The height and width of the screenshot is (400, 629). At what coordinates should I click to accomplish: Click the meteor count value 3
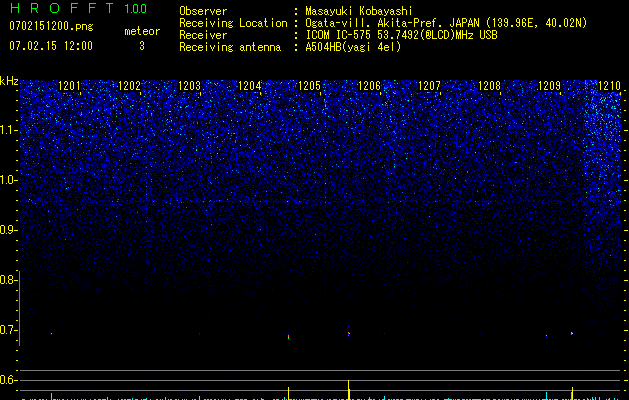(x=142, y=46)
